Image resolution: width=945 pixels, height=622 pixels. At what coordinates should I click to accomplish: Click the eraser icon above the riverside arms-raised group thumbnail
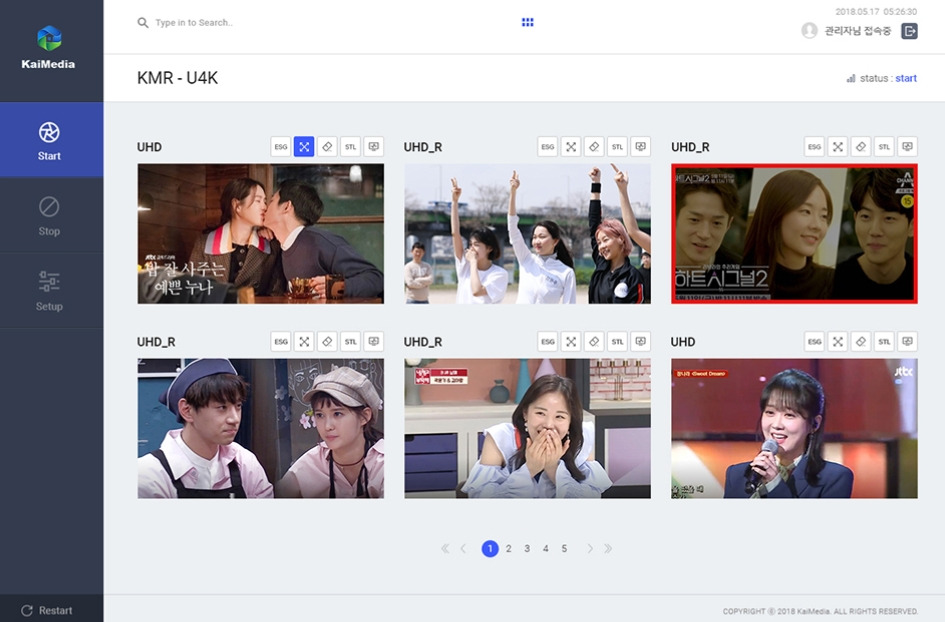[x=594, y=146]
